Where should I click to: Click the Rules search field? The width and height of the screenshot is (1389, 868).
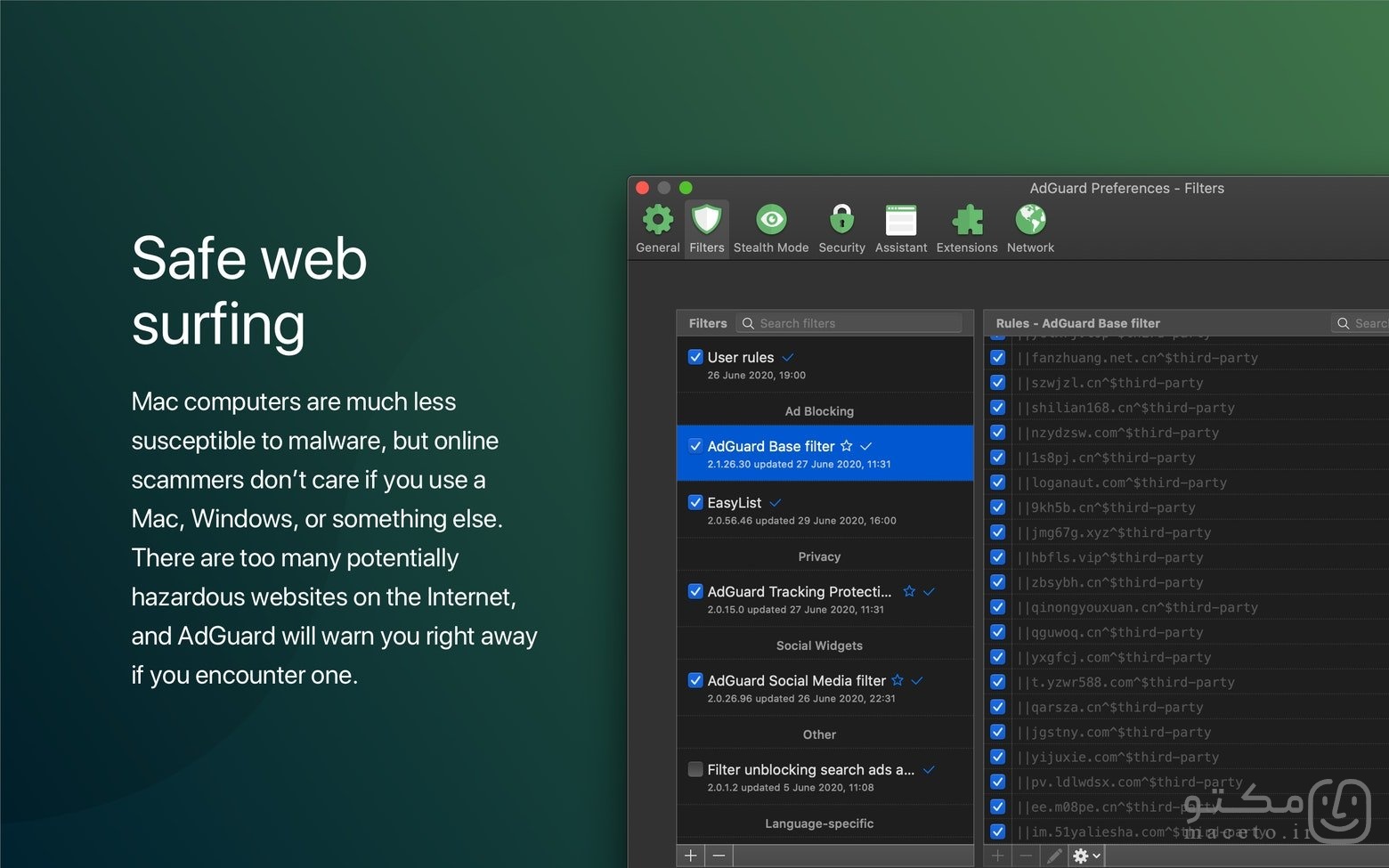[x=1361, y=323]
